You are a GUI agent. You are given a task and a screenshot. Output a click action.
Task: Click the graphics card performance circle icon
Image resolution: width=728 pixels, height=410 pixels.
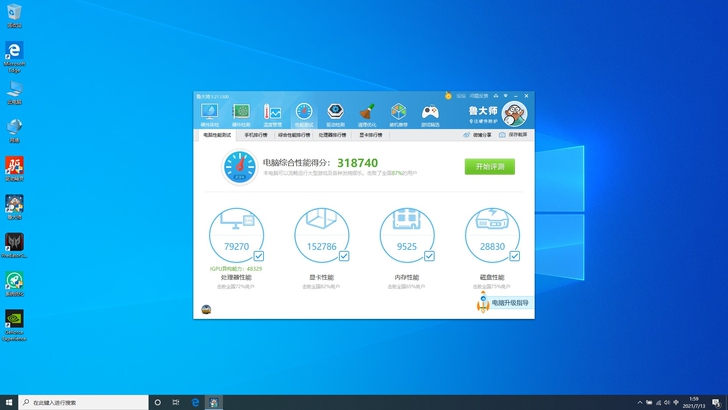322,235
